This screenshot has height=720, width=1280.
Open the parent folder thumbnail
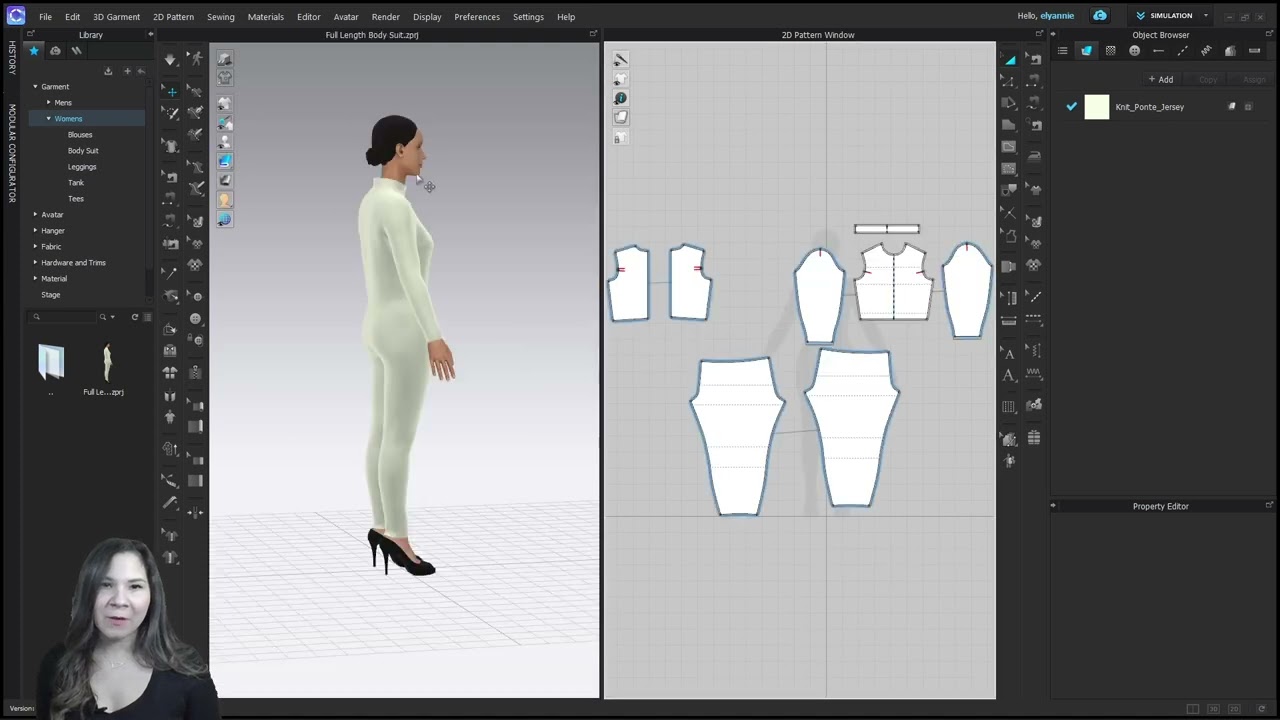pyautogui.click(x=51, y=362)
